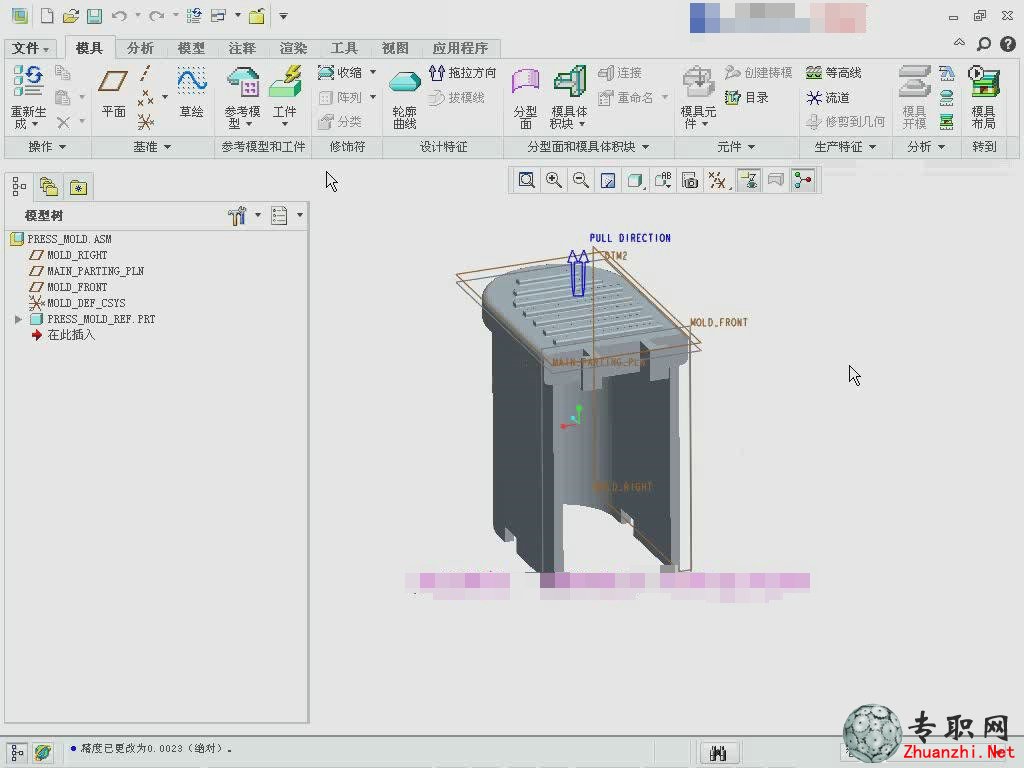This screenshot has height=768, width=1024.
Task: Click the binoculars Find icon in status bar
Action: [718, 753]
